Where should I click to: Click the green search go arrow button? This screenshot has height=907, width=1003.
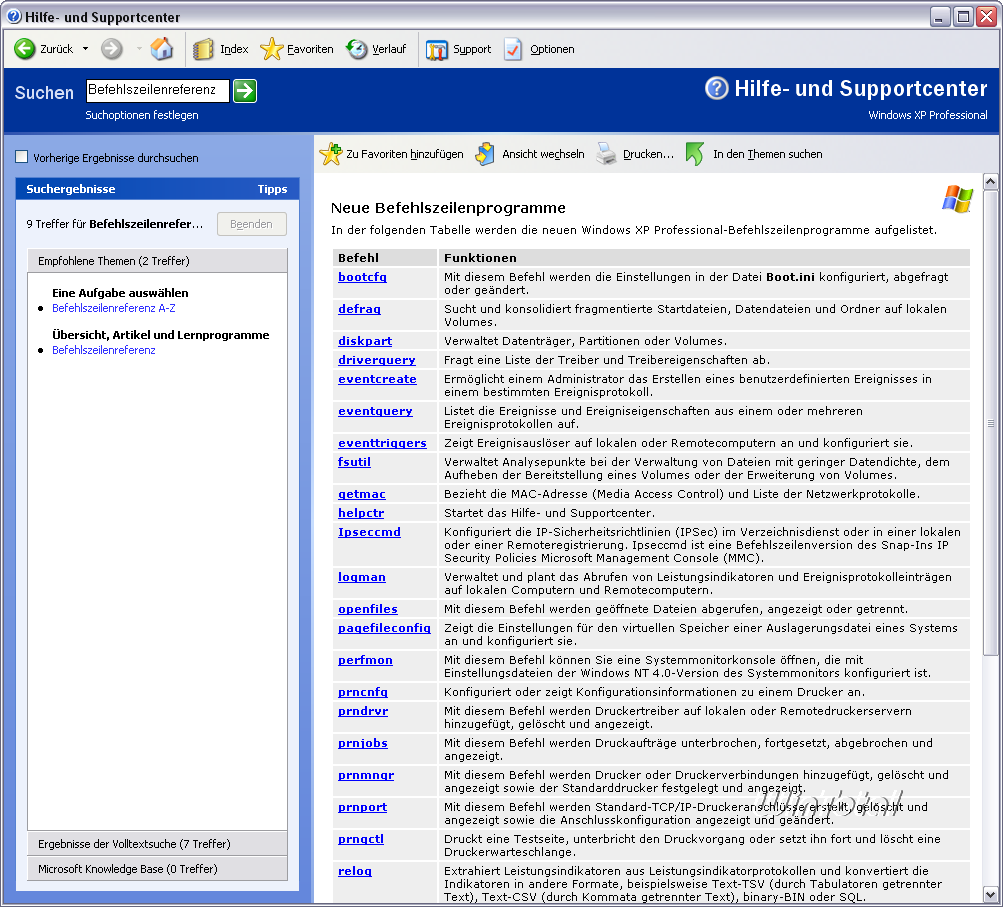click(x=245, y=91)
